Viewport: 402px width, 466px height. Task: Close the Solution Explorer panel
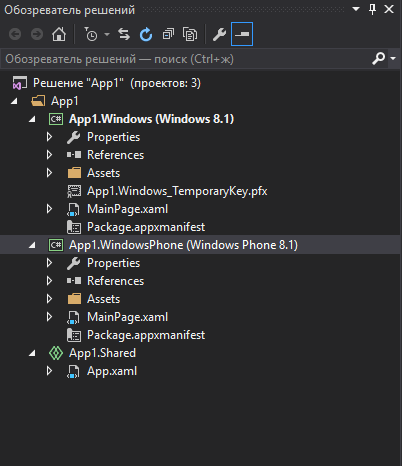pyautogui.click(x=389, y=9)
